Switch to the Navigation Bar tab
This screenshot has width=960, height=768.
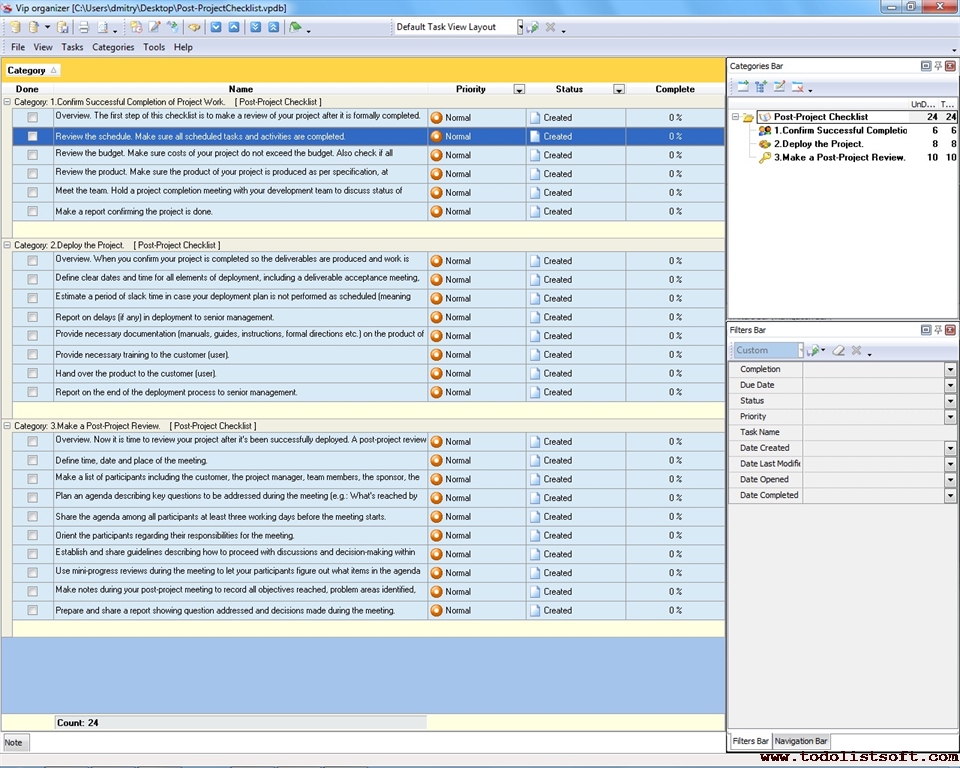(x=801, y=741)
